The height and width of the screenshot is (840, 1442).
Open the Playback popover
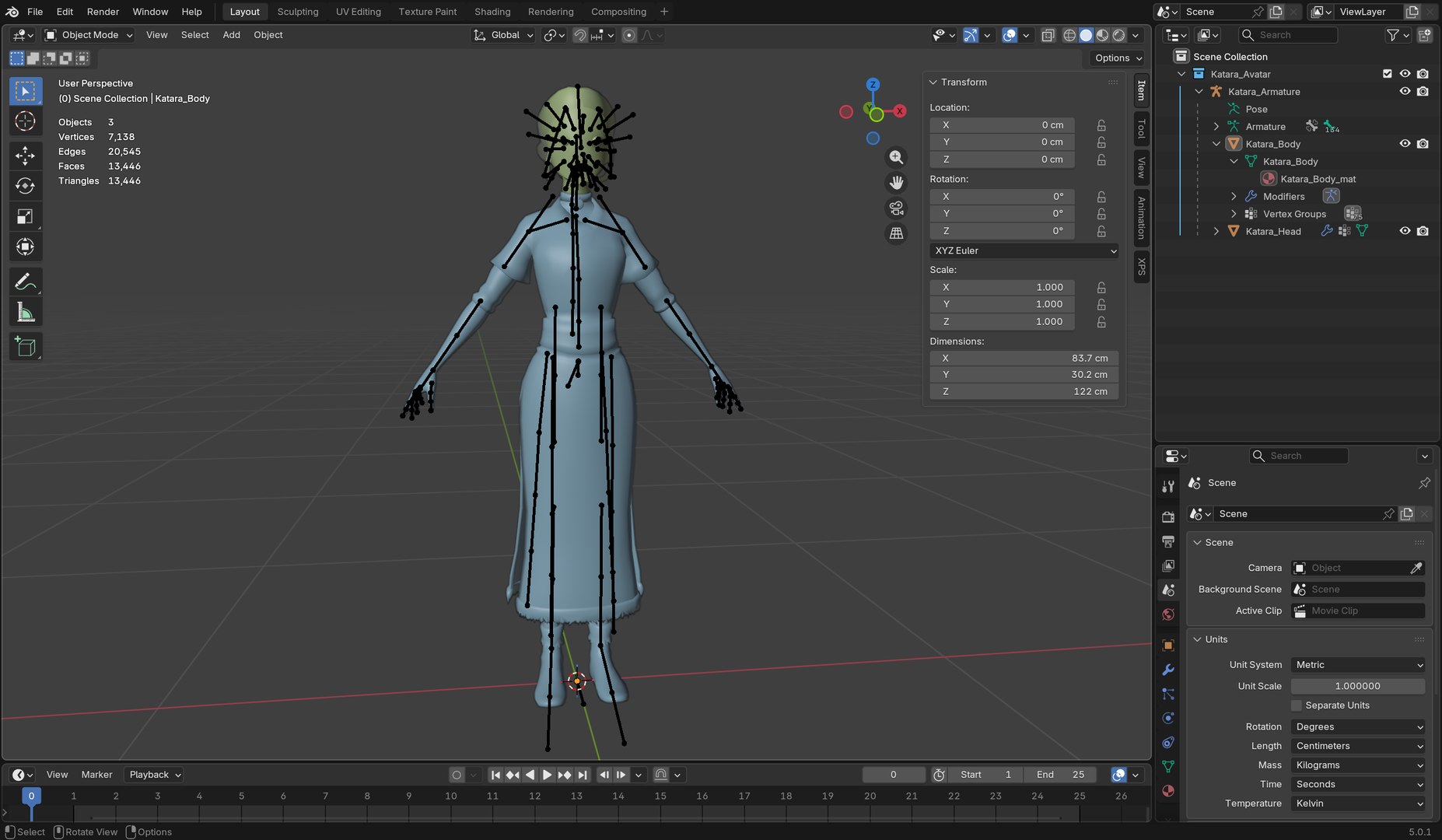(x=153, y=775)
